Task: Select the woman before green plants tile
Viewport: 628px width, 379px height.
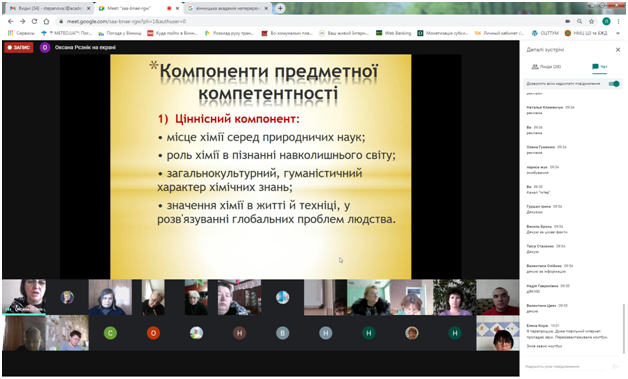Action: [455, 297]
